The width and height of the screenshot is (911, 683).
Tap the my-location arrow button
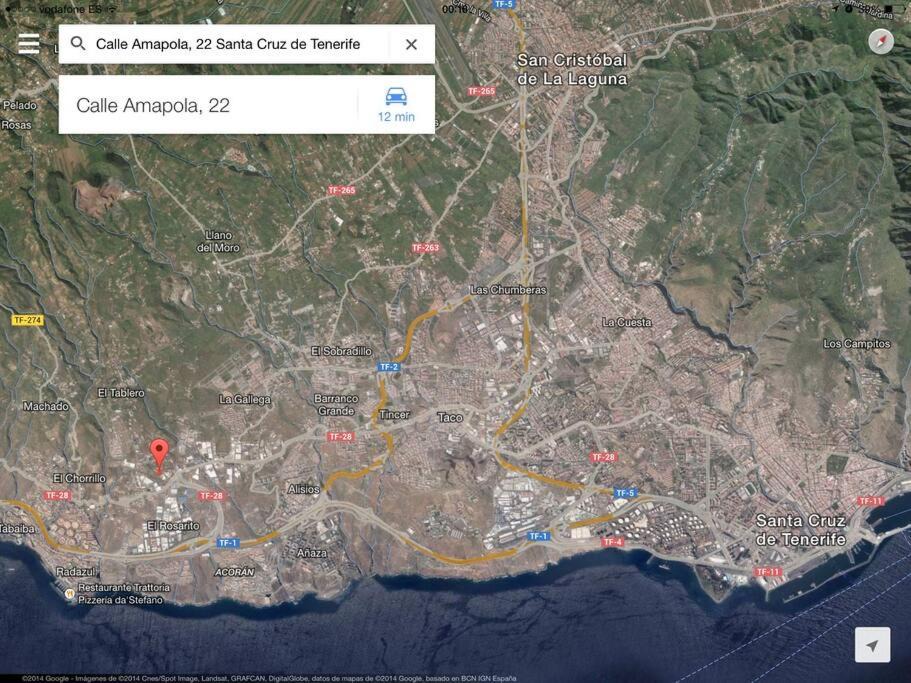[x=872, y=645]
